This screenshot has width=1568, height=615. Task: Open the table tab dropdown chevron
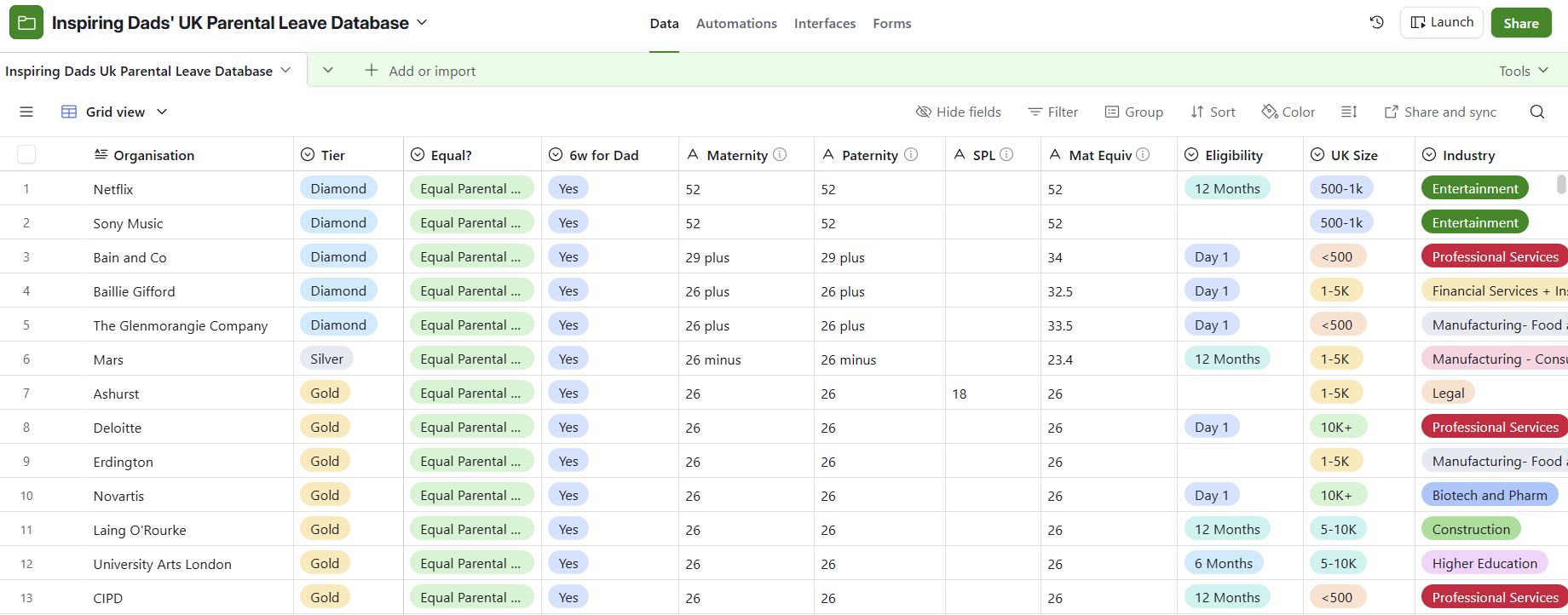coord(285,70)
